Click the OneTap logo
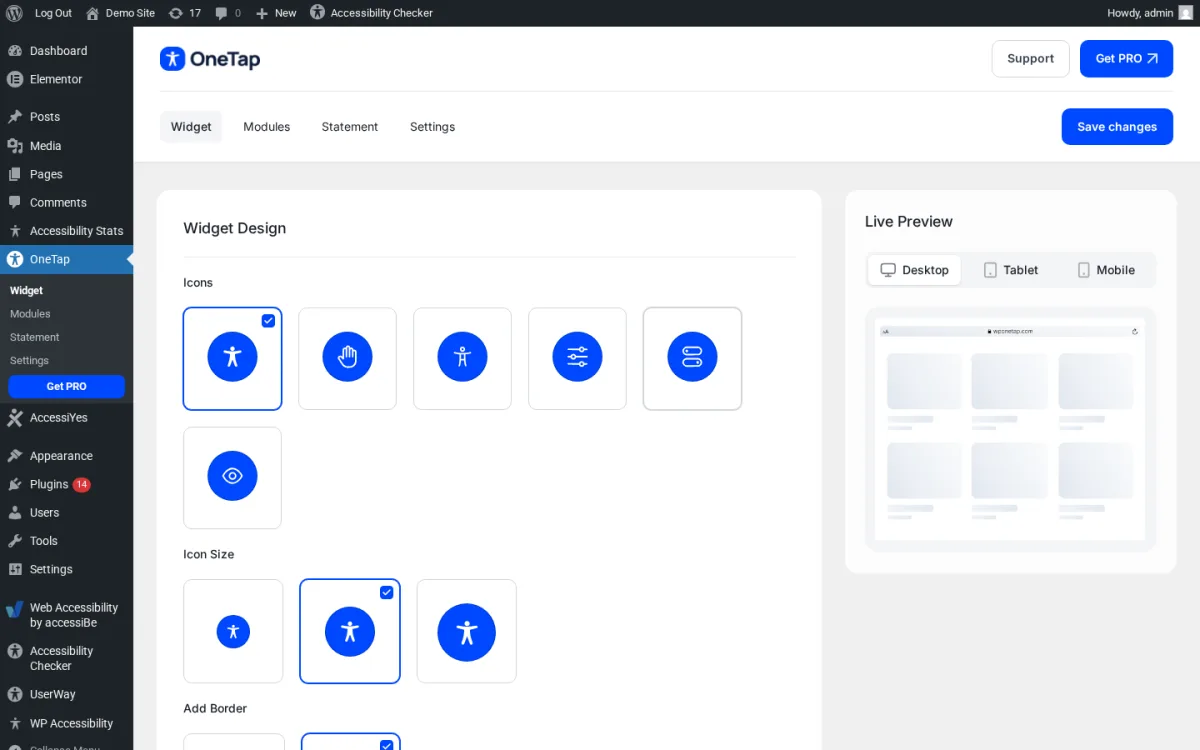Image resolution: width=1200 pixels, height=750 pixels. 210,59
